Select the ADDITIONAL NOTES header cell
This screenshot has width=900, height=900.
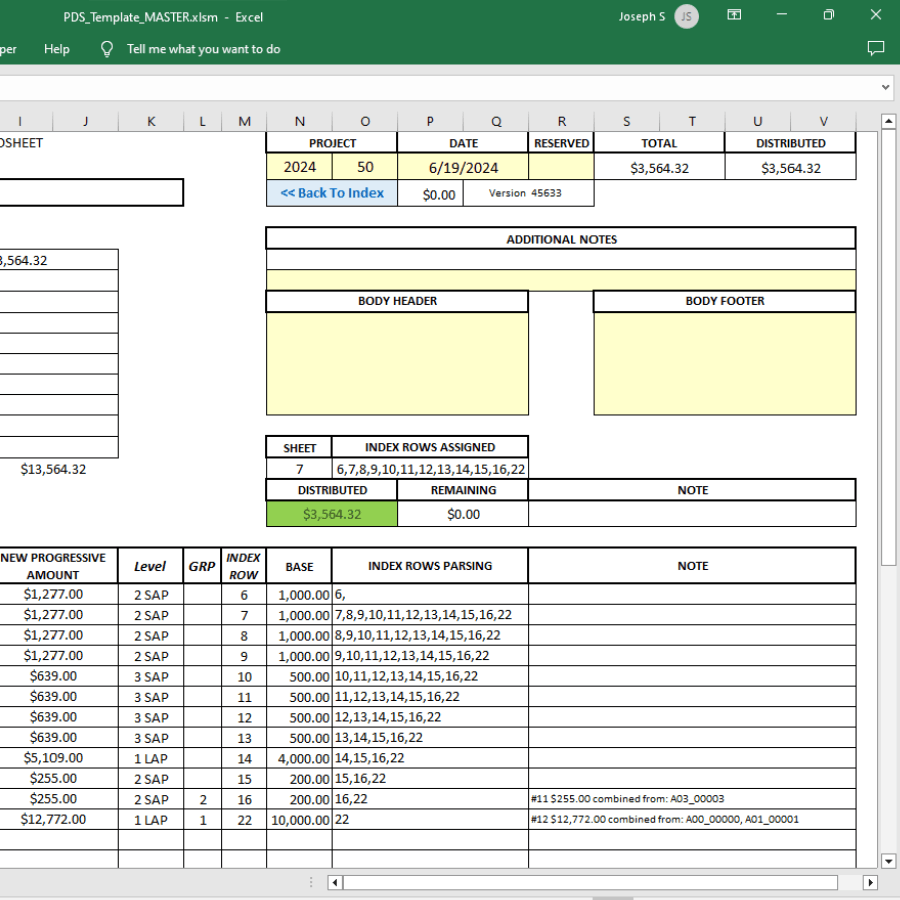point(561,239)
